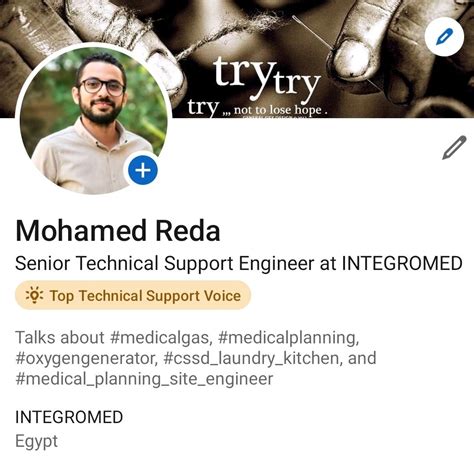Click the 'Talks about' label

[60, 337]
